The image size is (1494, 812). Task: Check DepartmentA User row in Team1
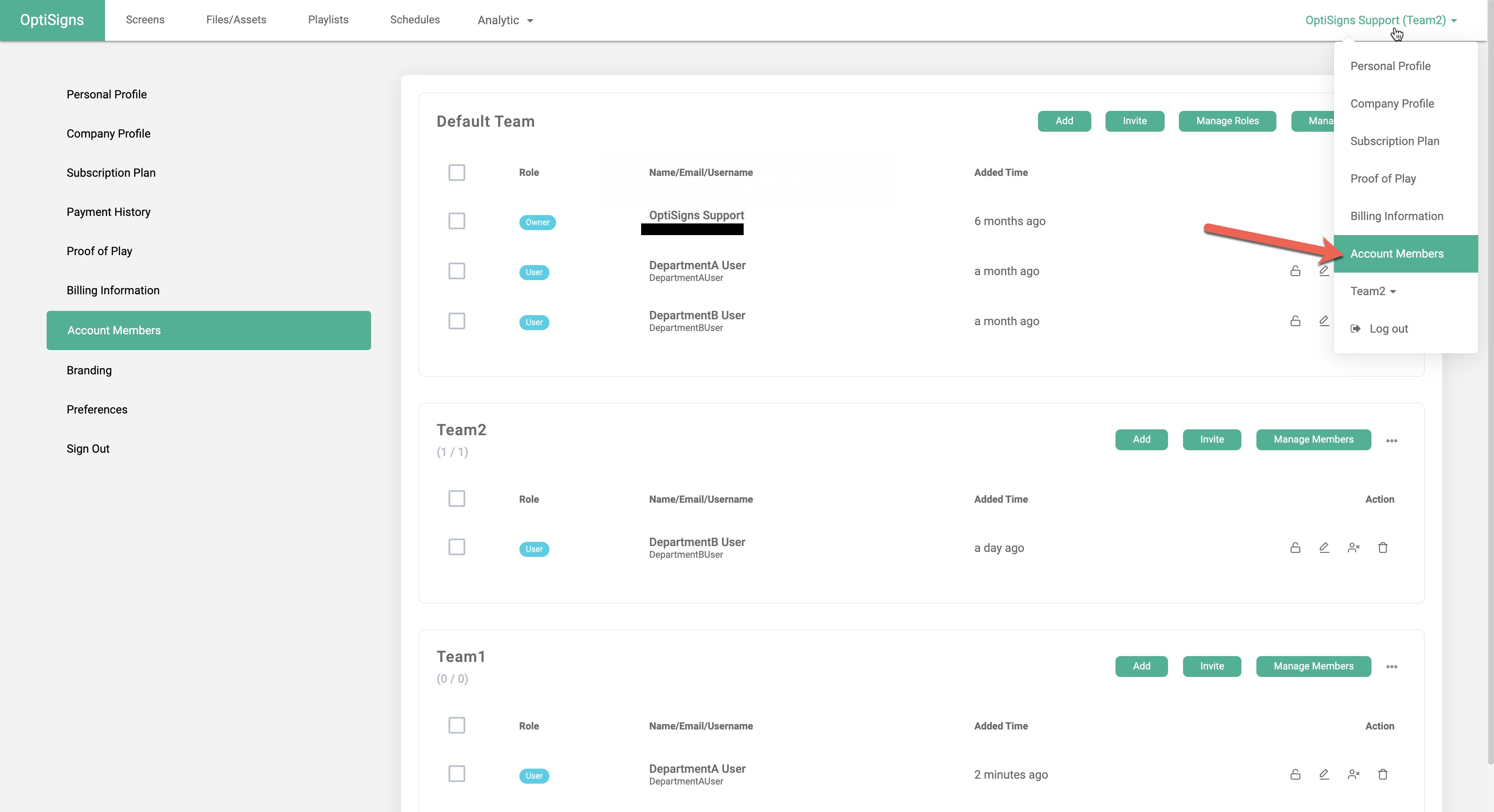tap(456, 774)
